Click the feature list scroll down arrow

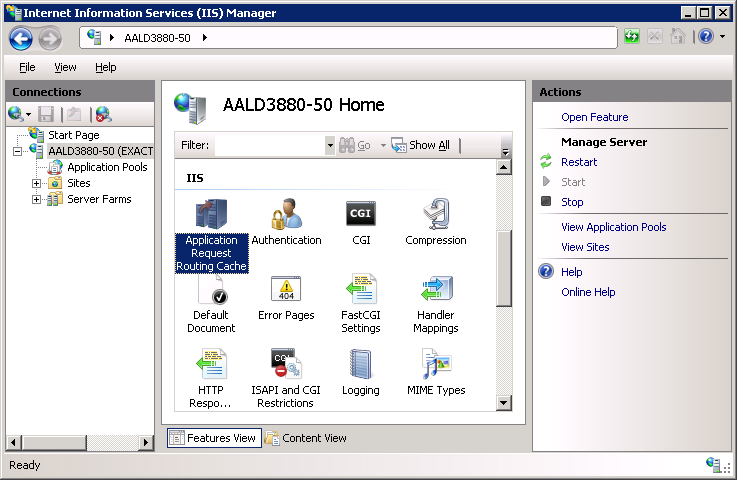pyautogui.click(x=504, y=402)
